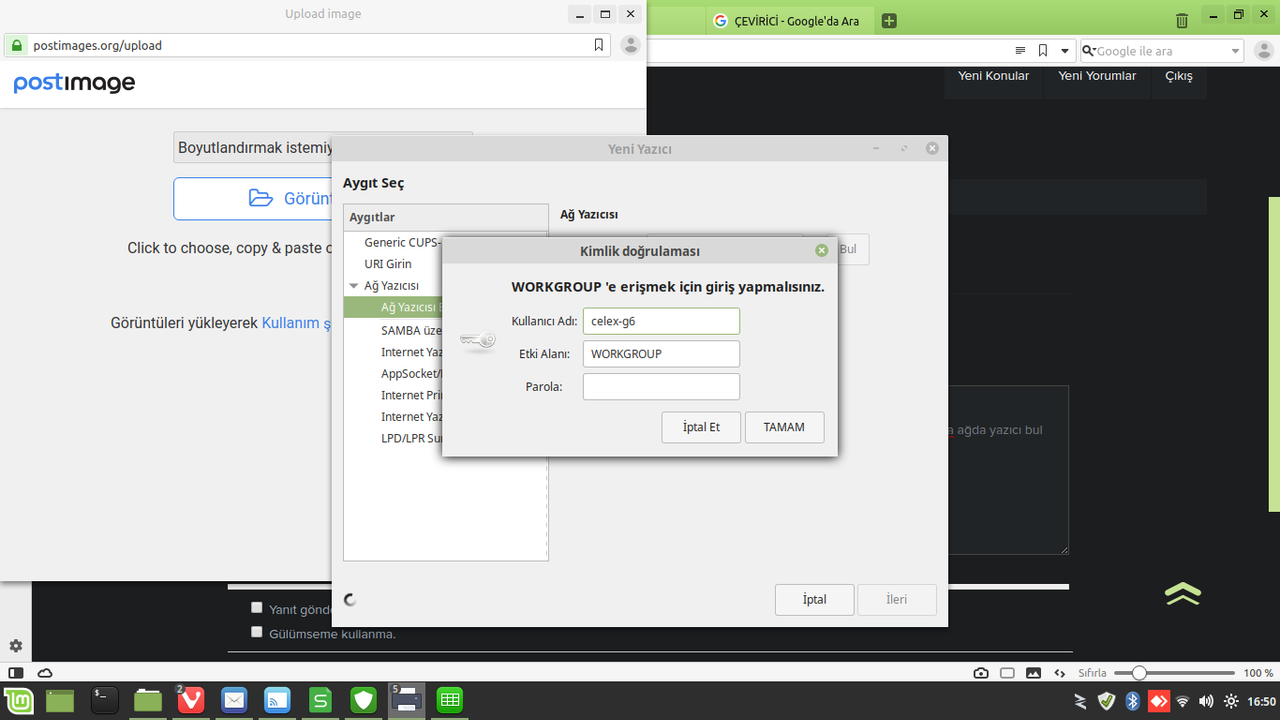
Task: Click the İleri button
Action: point(896,599)
